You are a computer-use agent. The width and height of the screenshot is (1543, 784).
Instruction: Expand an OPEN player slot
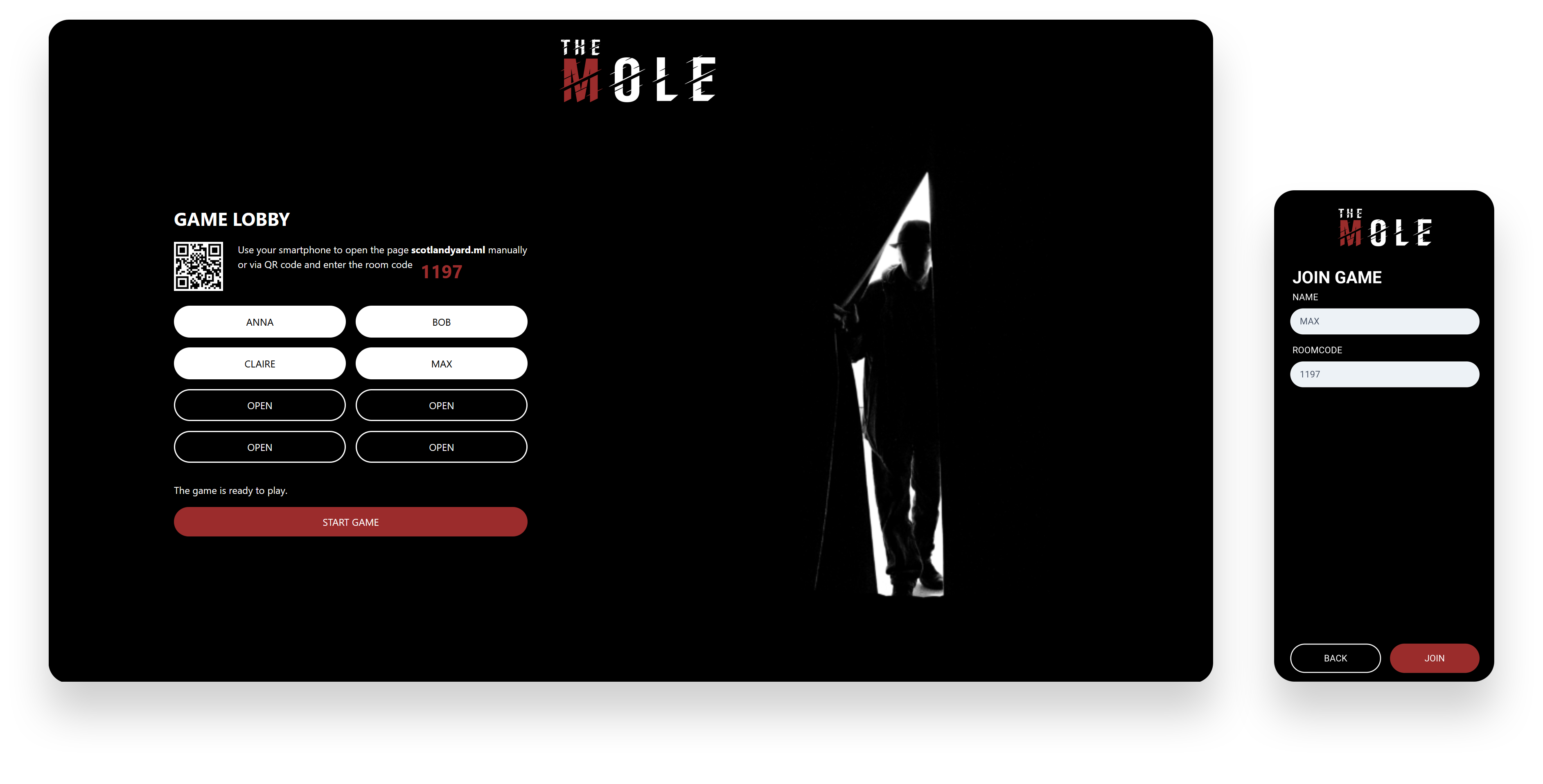point(259,405)
